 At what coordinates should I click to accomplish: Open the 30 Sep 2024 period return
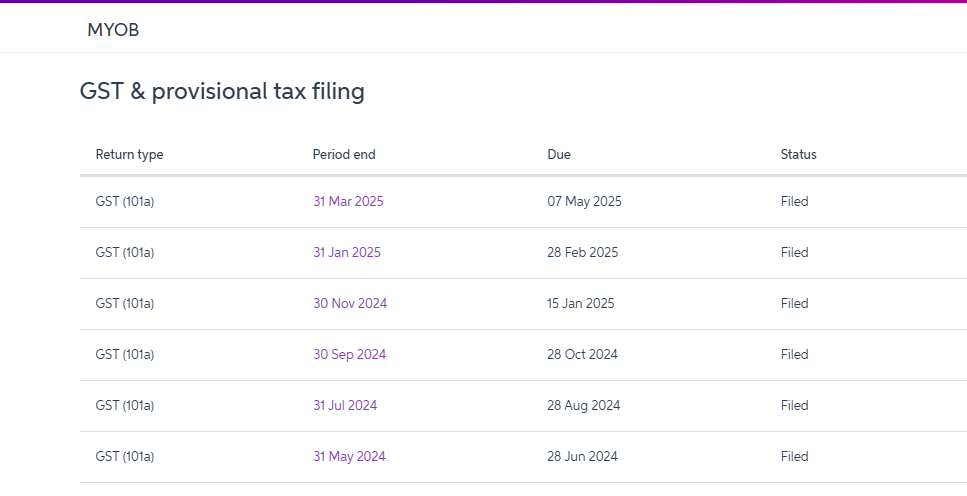[x=349, y=354]
